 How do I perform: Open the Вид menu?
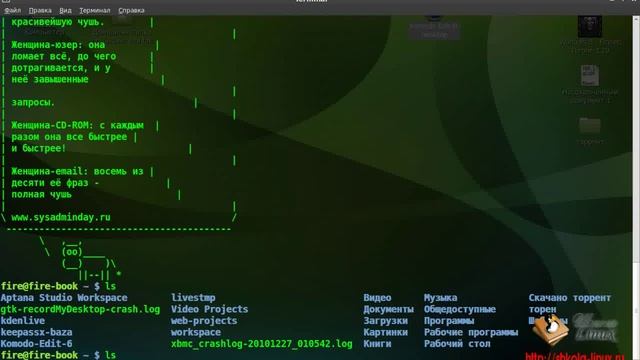(65, 10)
